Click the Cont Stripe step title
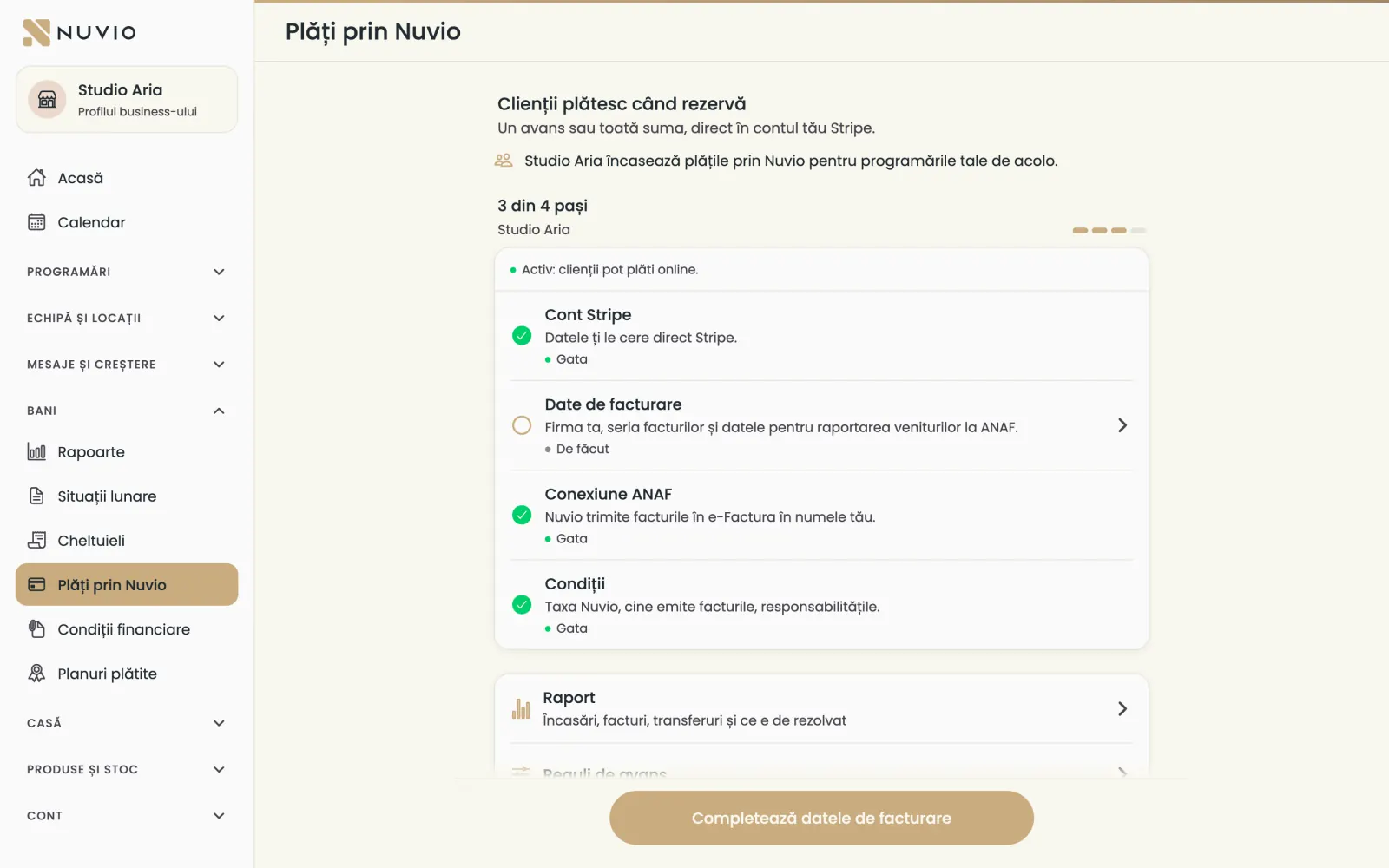The width and height of the screenshot is (1389, 868). pos(588,315)
